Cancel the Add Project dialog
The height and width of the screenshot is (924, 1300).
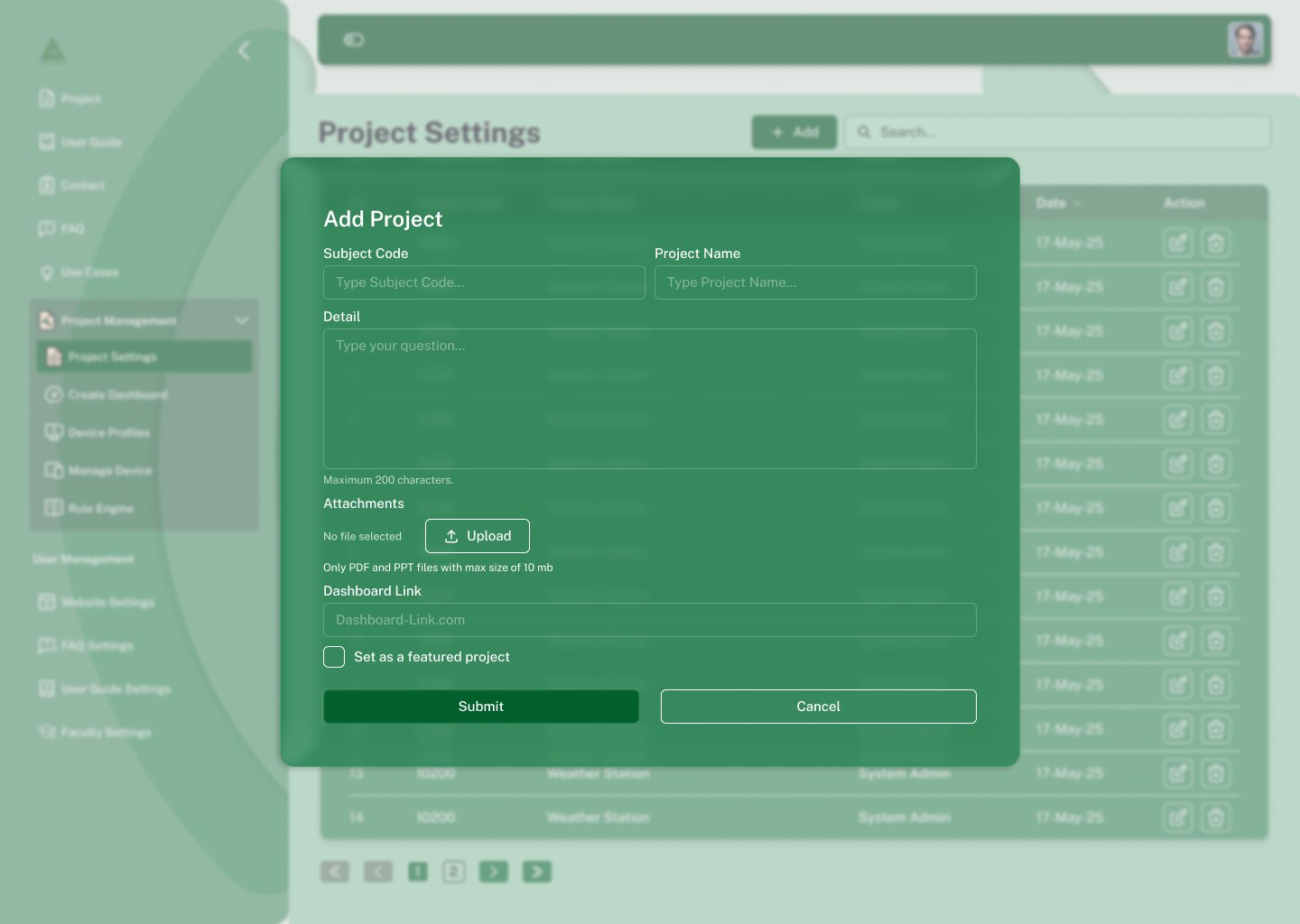point(819,707)
